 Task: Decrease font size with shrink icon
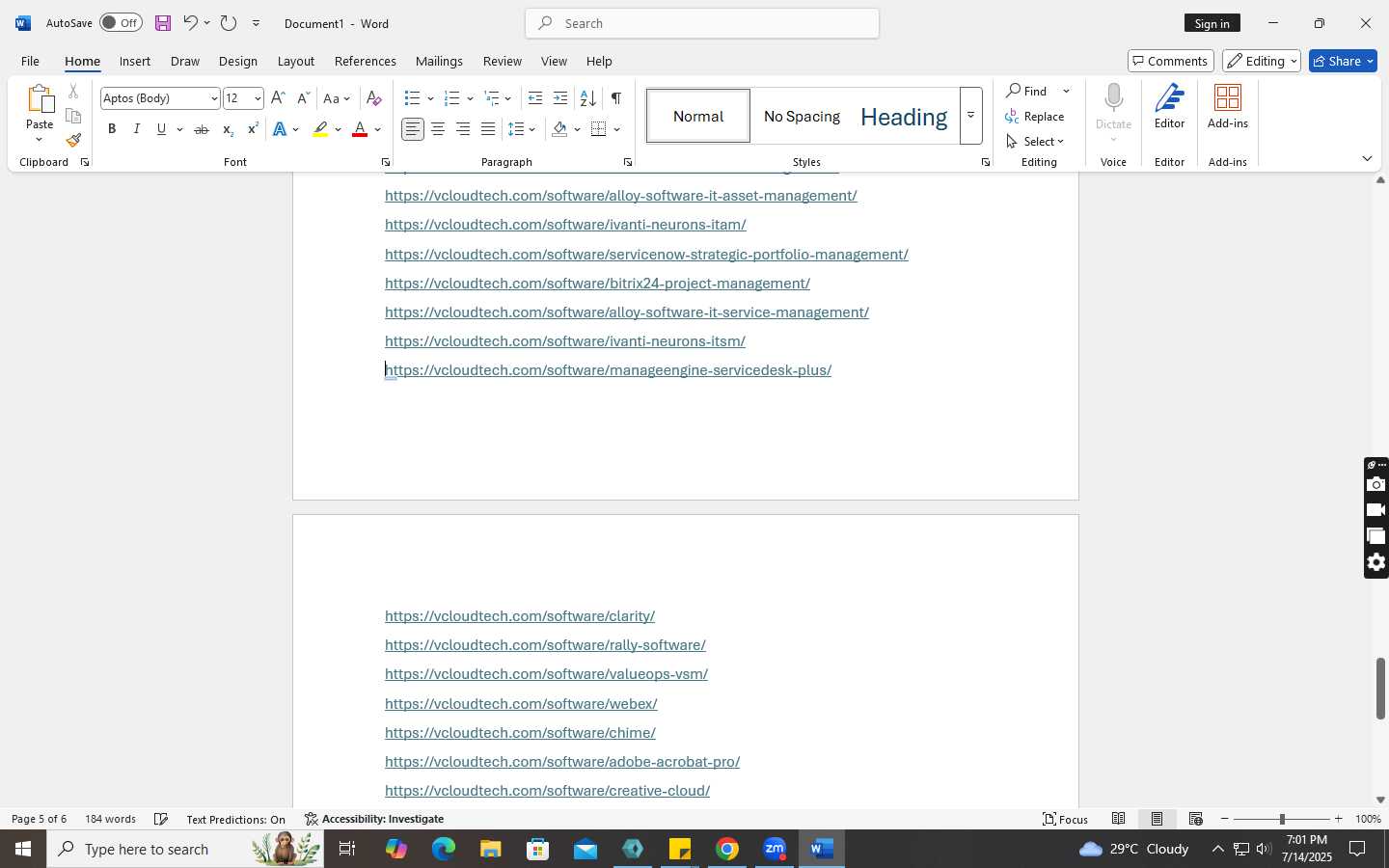click(x=303, y=98)
